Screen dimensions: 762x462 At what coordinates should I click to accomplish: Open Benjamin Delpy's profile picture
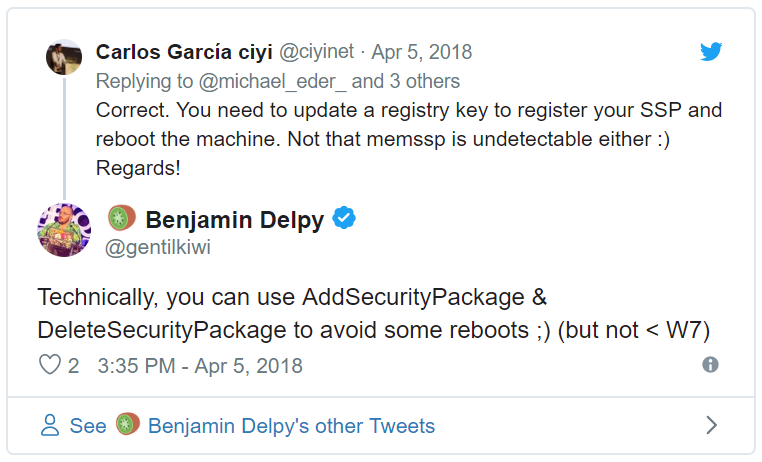(64, 230)
